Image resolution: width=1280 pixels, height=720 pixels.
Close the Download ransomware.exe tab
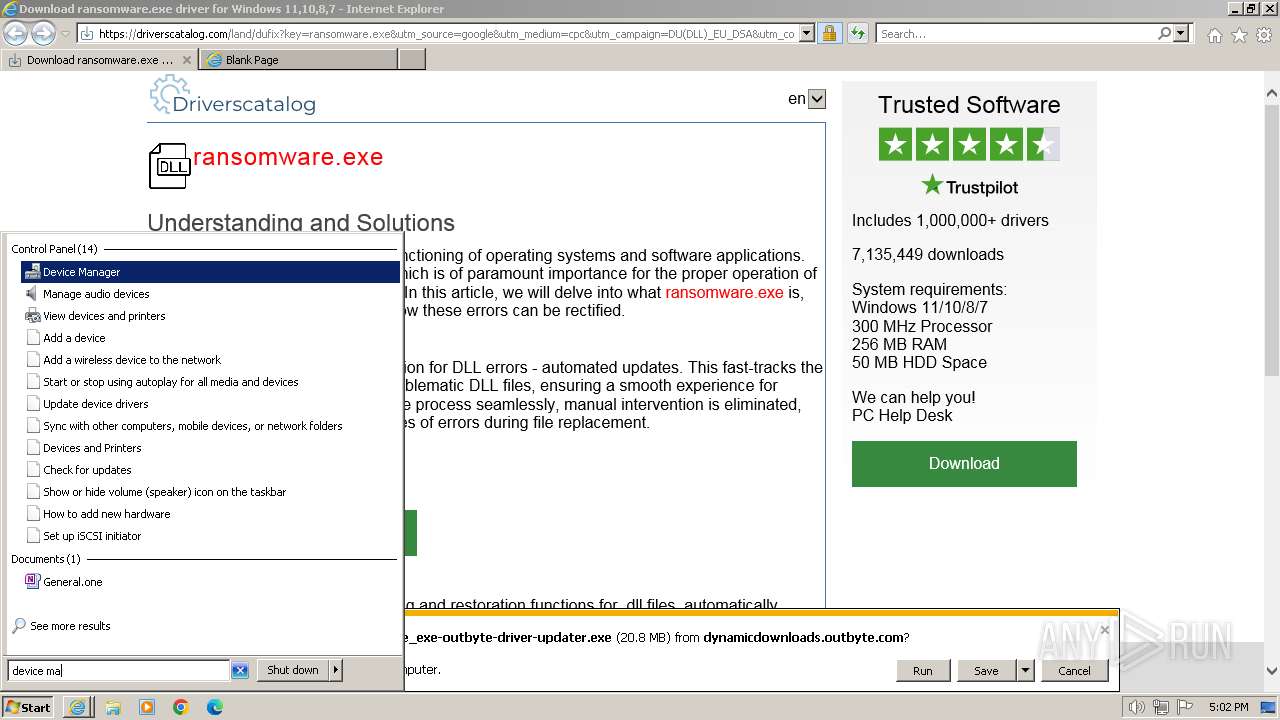(187, 60)
